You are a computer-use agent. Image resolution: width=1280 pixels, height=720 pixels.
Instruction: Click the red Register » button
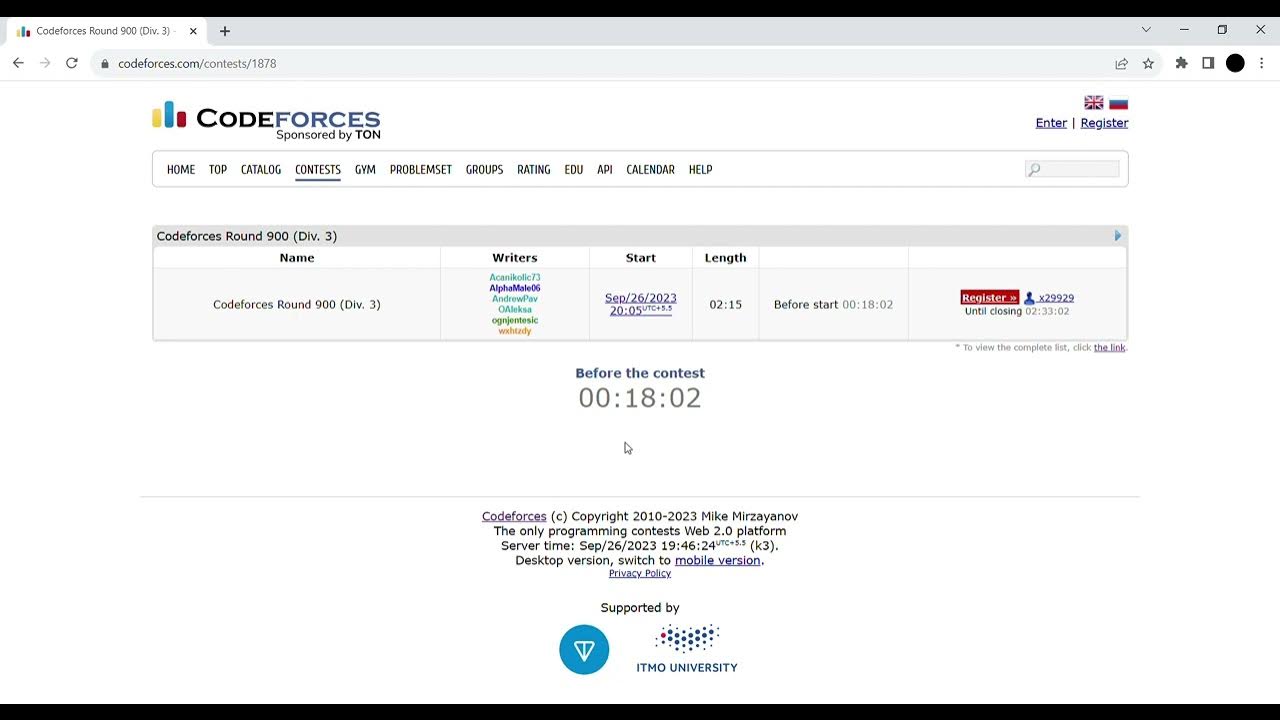989,298
